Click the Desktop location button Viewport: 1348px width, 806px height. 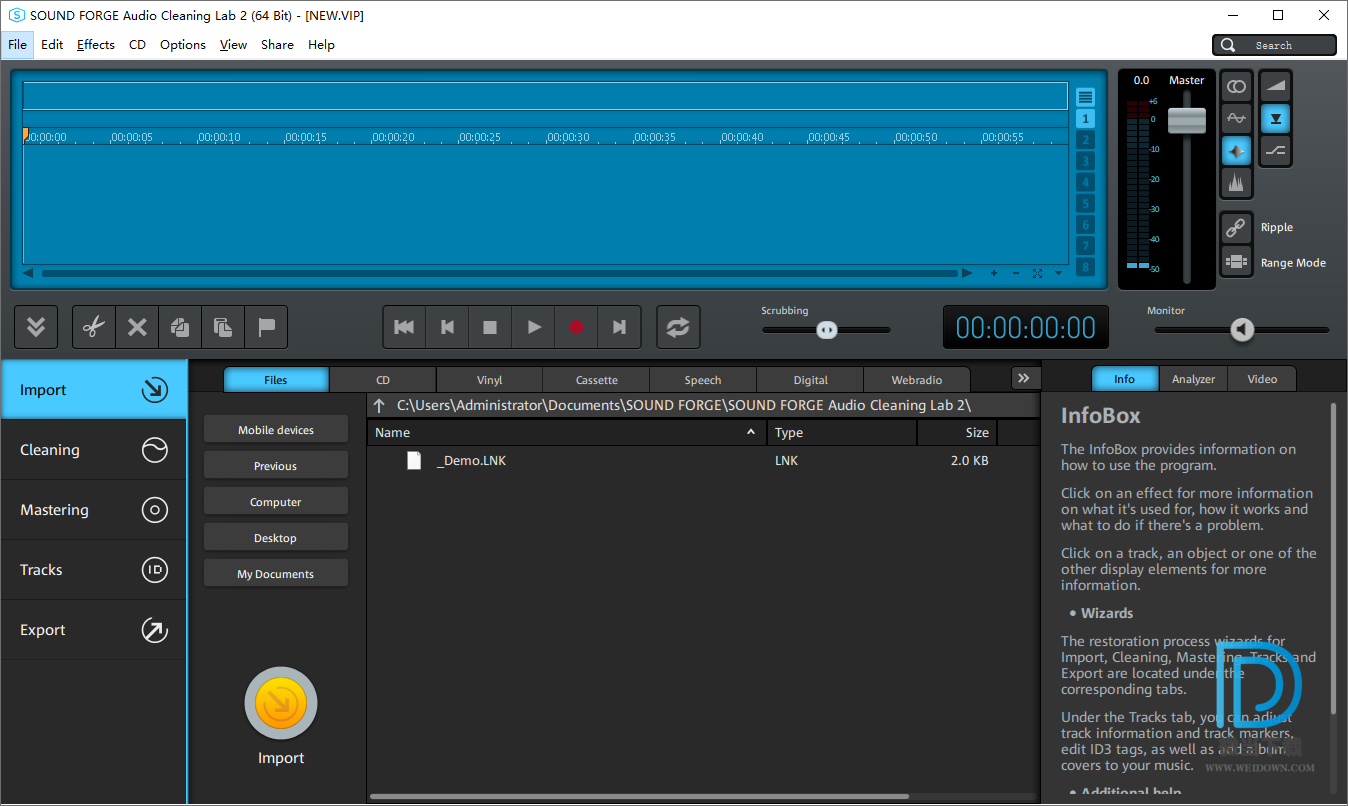[276, 538]
